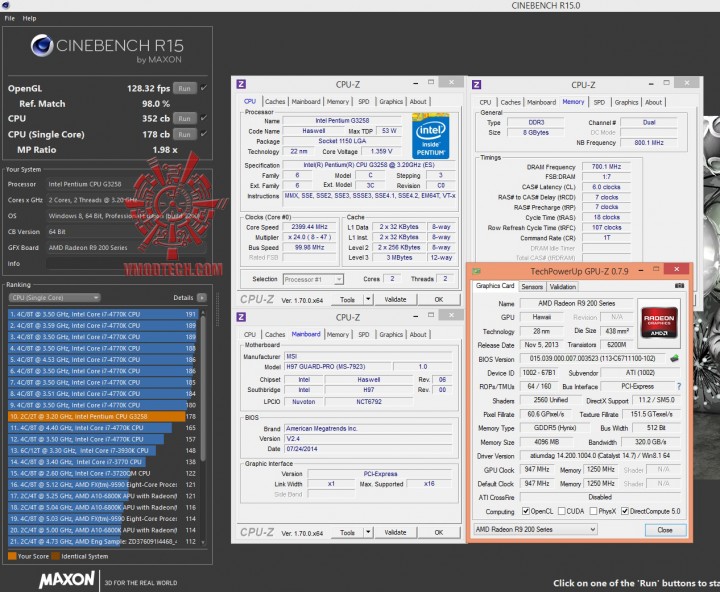Click the GPU-Z BIOS save chip icon

(x=674, y=358)
